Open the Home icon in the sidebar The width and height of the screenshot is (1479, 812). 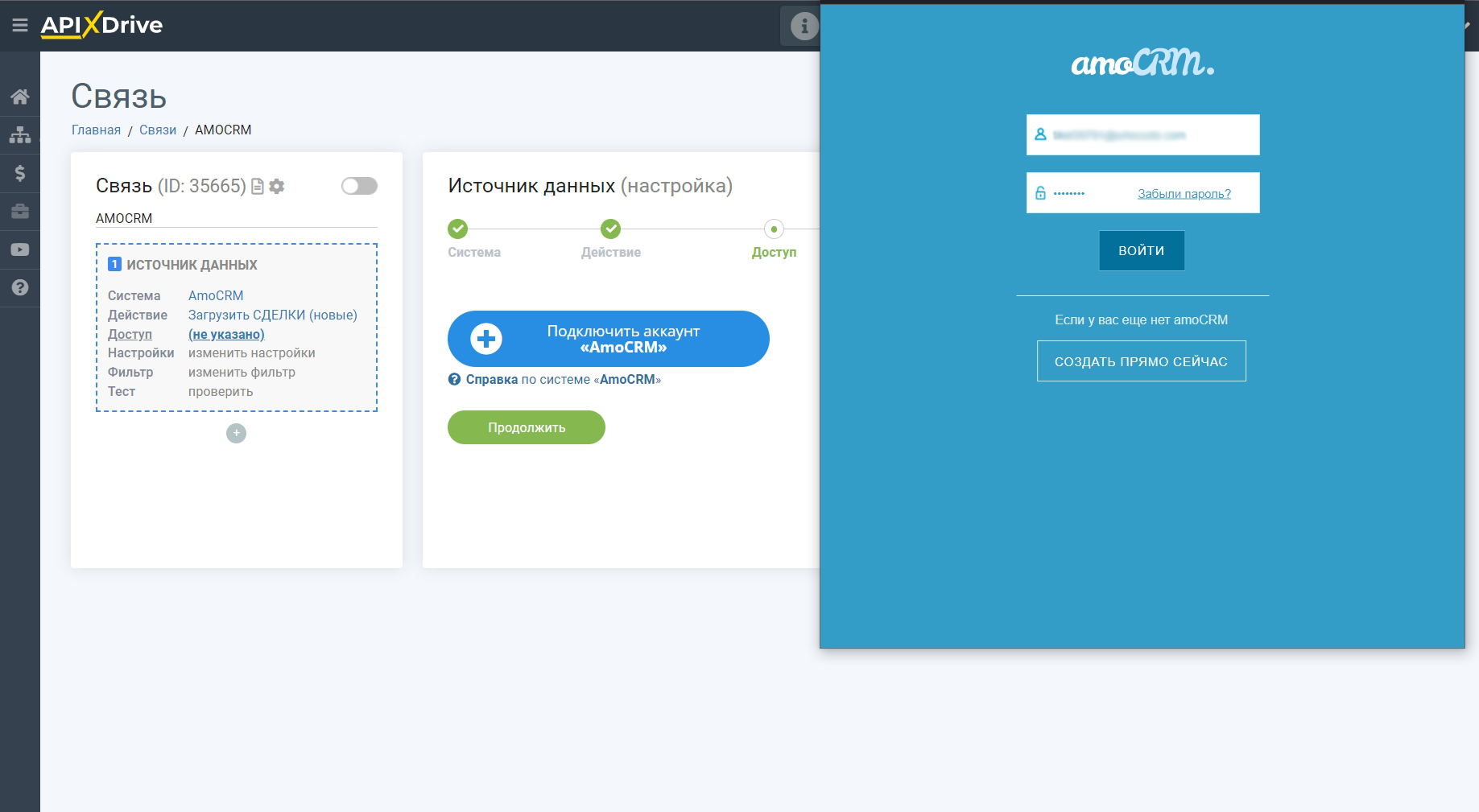click(x=20, y=97)
